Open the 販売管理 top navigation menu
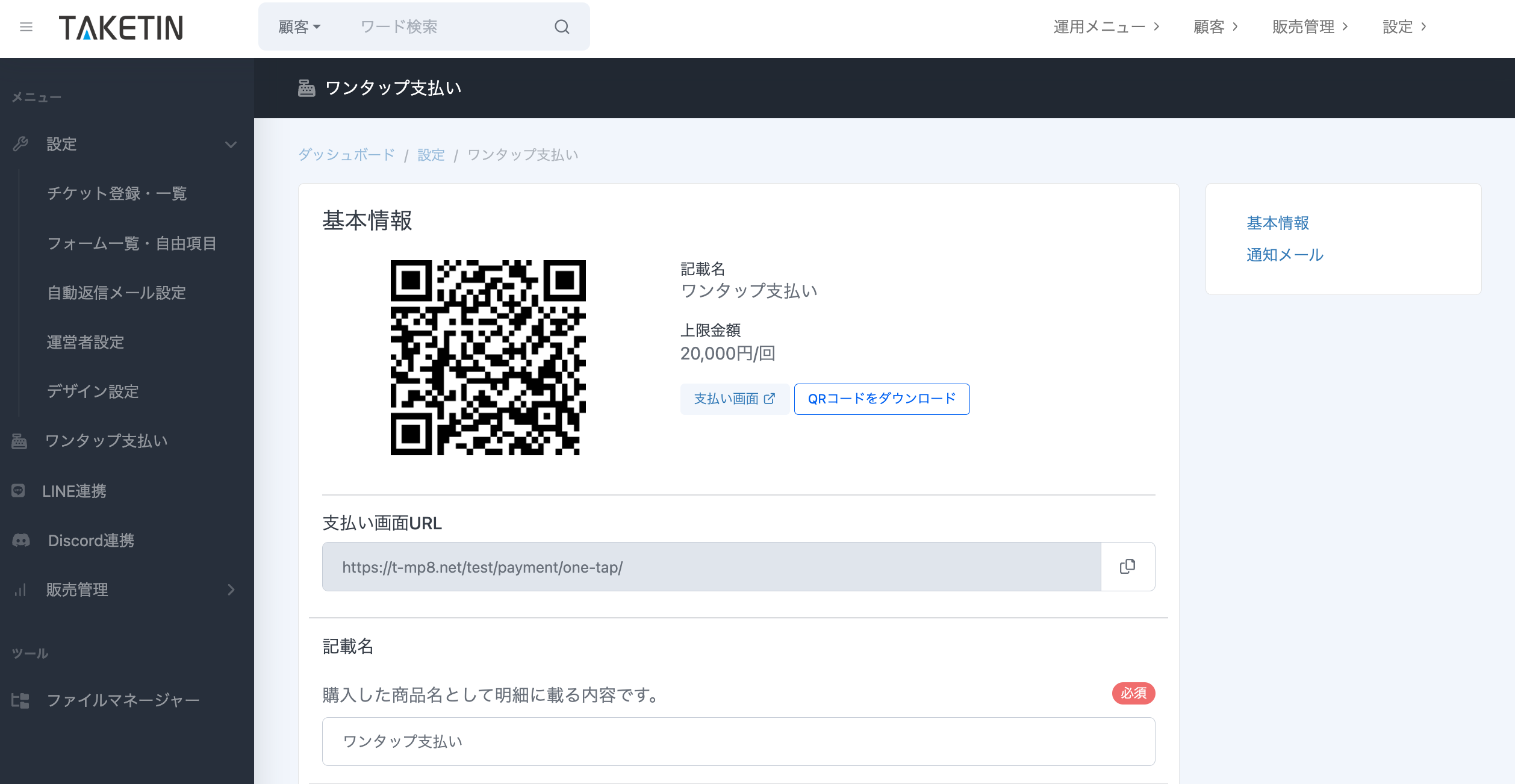Viewport: 1515px width, 784px height. click(1309, 27)
